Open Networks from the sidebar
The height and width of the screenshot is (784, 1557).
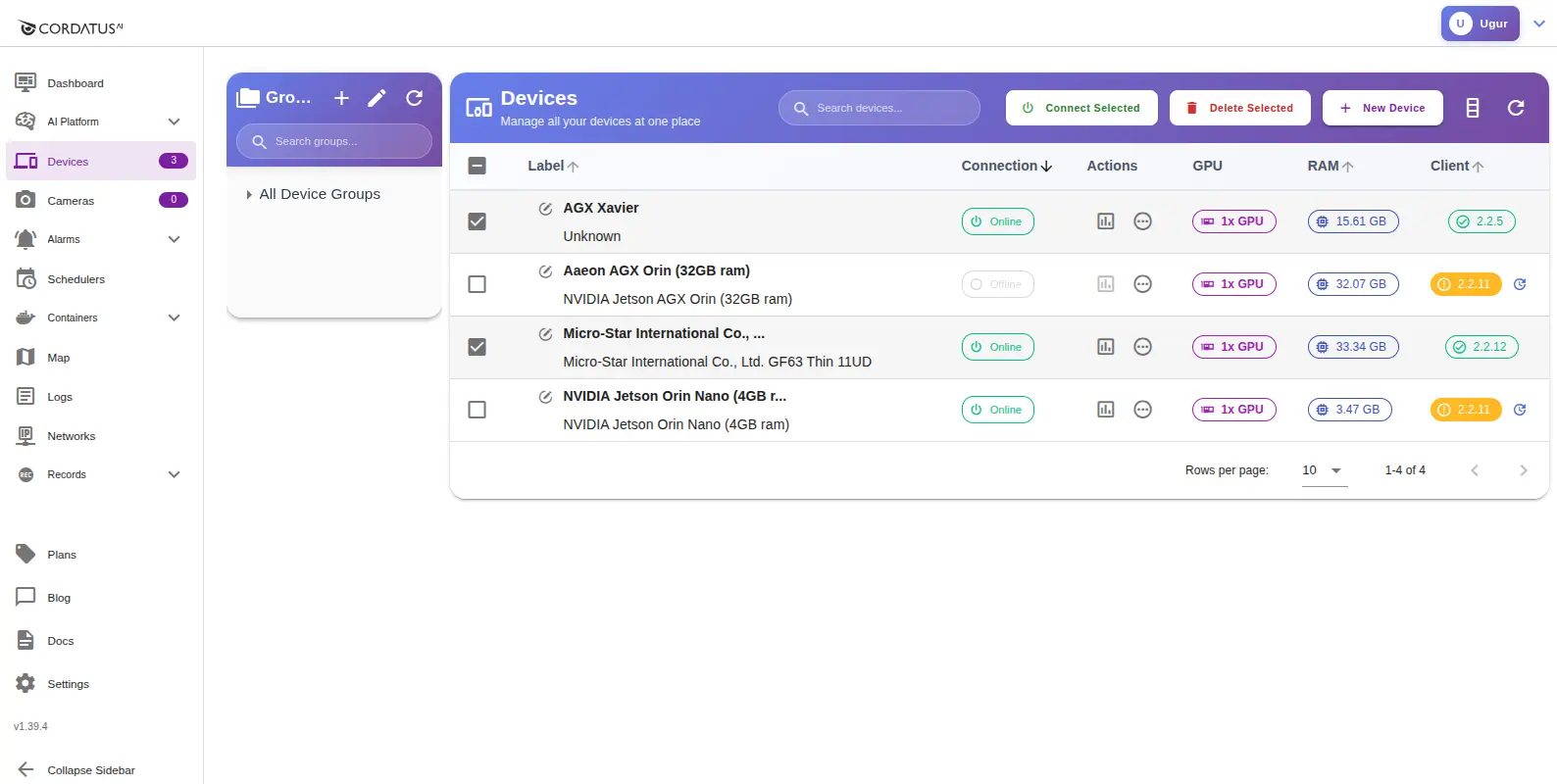click(x=100, y=435)
